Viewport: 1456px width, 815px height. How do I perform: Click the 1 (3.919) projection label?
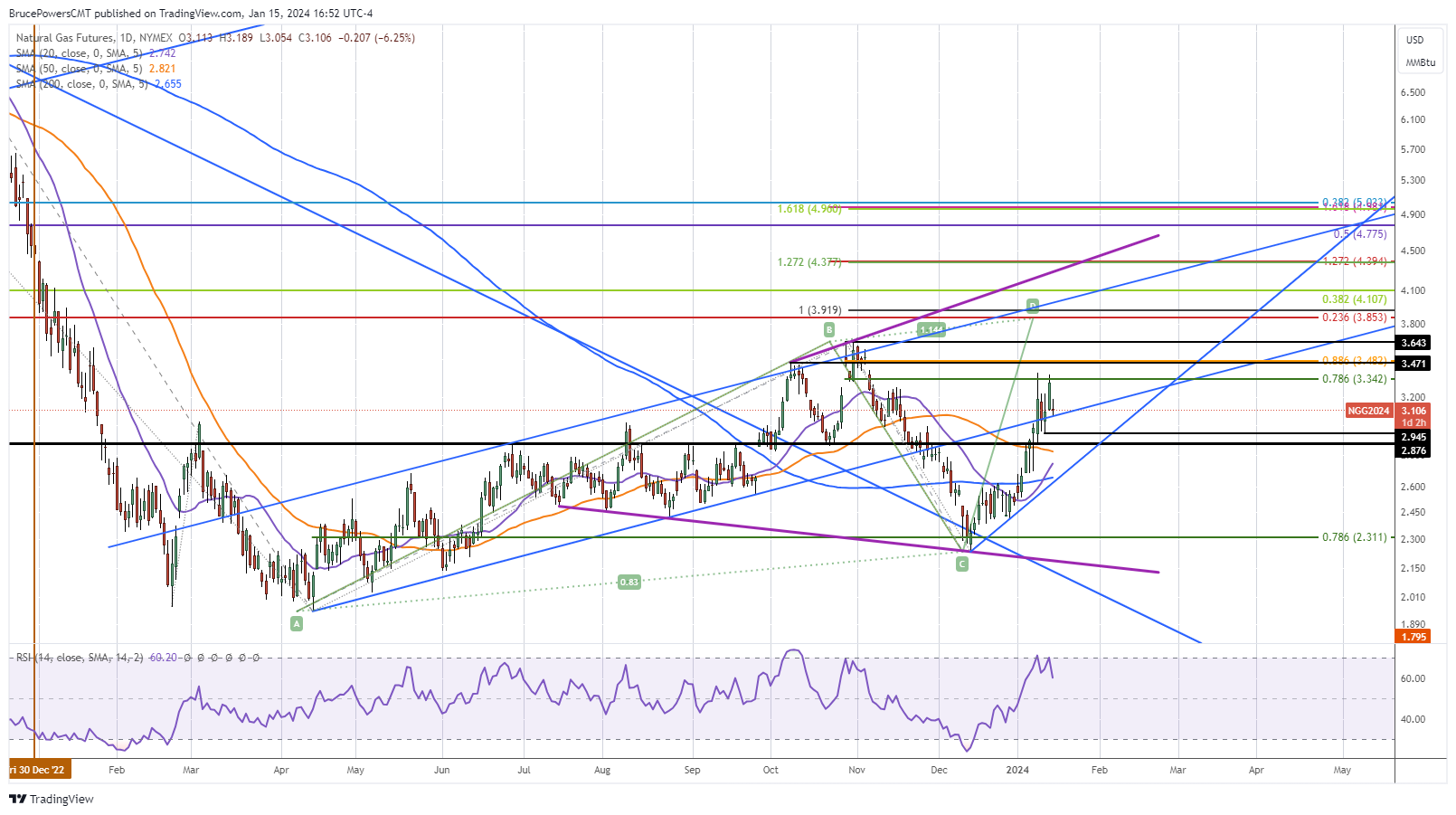pyautogui.click(x=819, y=310)
